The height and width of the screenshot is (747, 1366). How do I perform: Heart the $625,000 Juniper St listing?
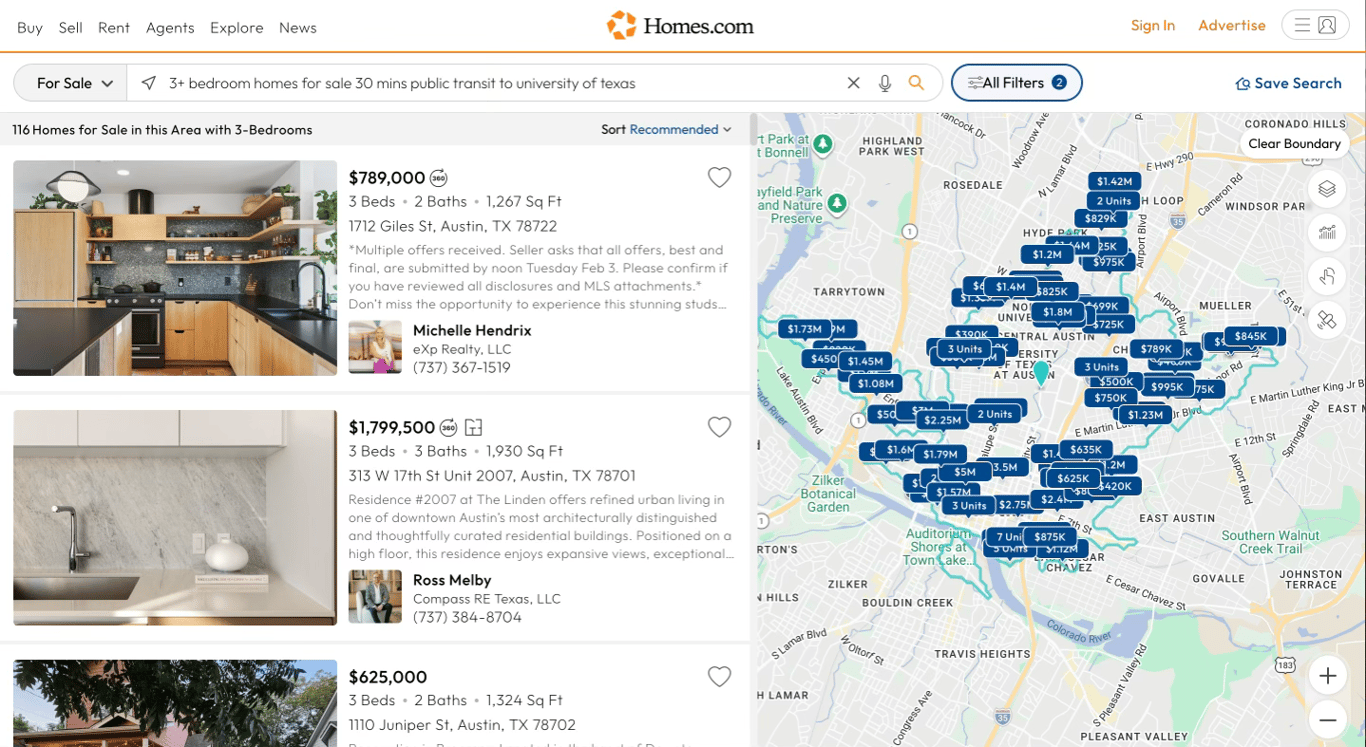pyautogui.click(x=719, y=677)
